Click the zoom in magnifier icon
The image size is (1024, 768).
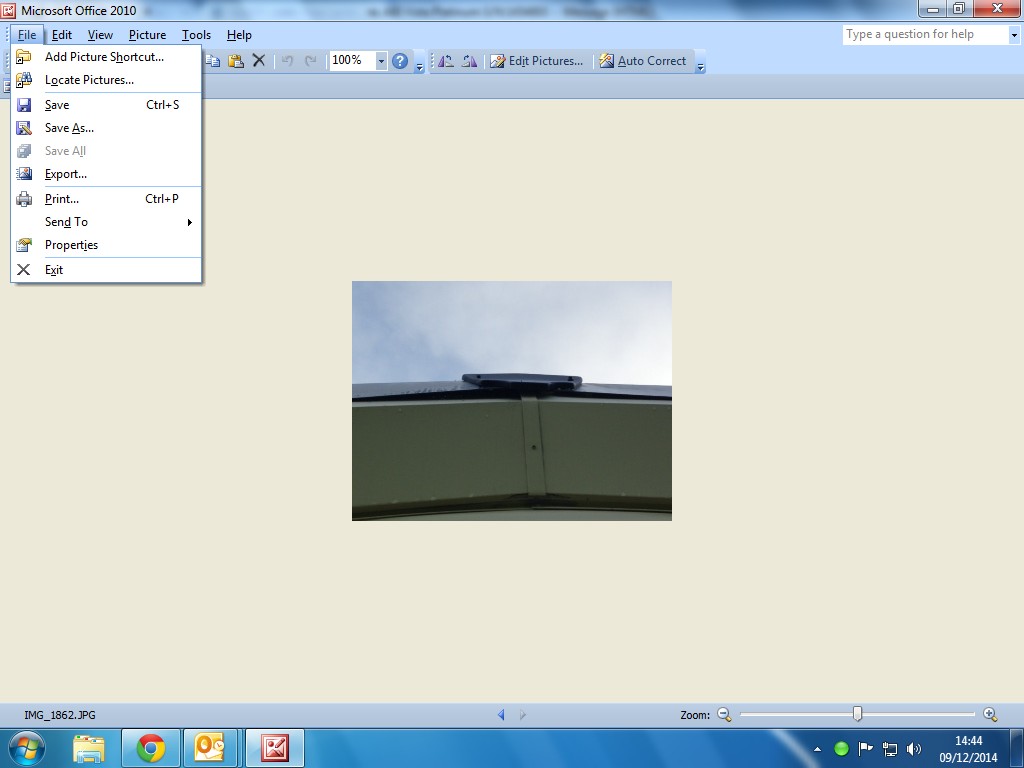(x=990, y=714)
